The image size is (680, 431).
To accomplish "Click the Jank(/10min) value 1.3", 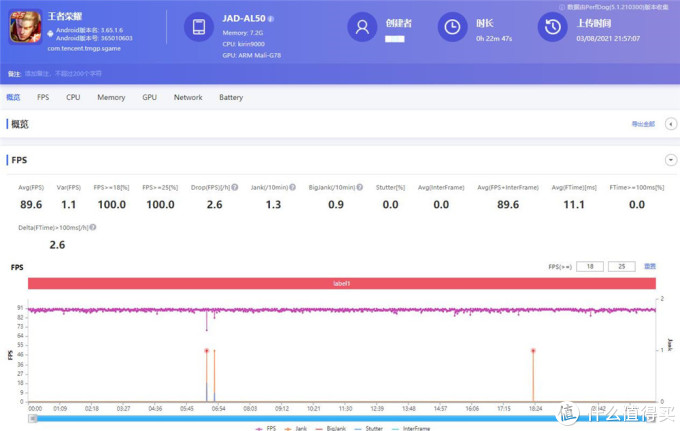I will (273, 204).
